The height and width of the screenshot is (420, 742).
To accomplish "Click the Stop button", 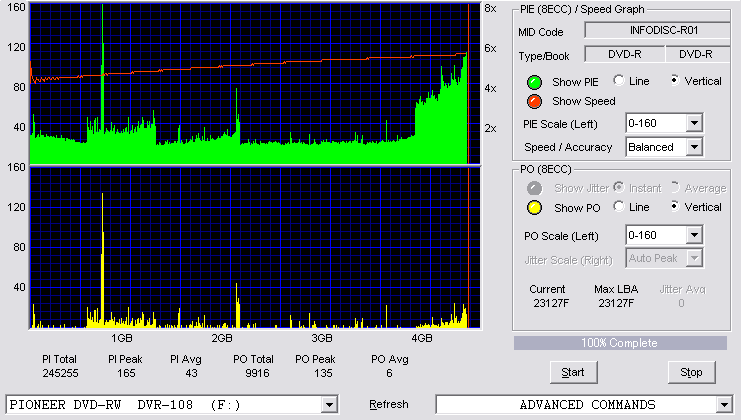I will point(691,373).
